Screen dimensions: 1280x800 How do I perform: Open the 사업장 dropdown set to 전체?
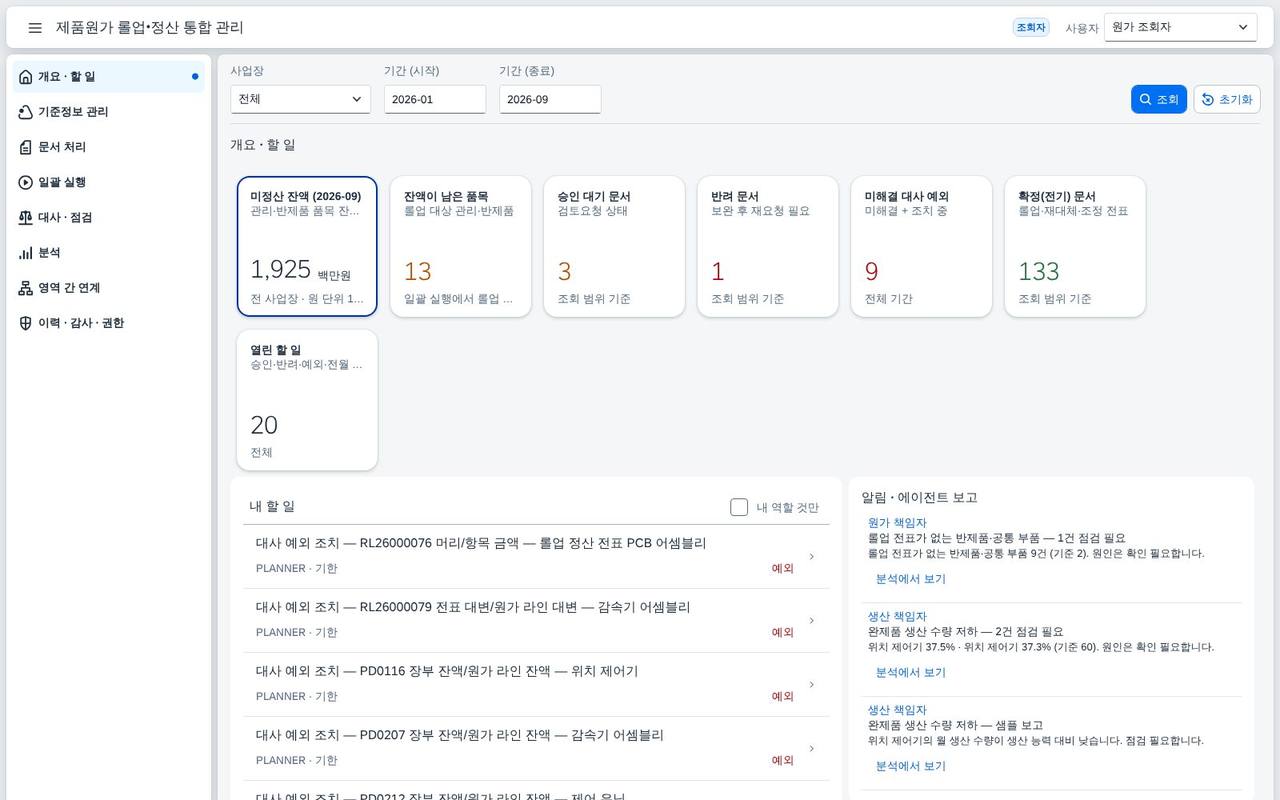(300, 99)
